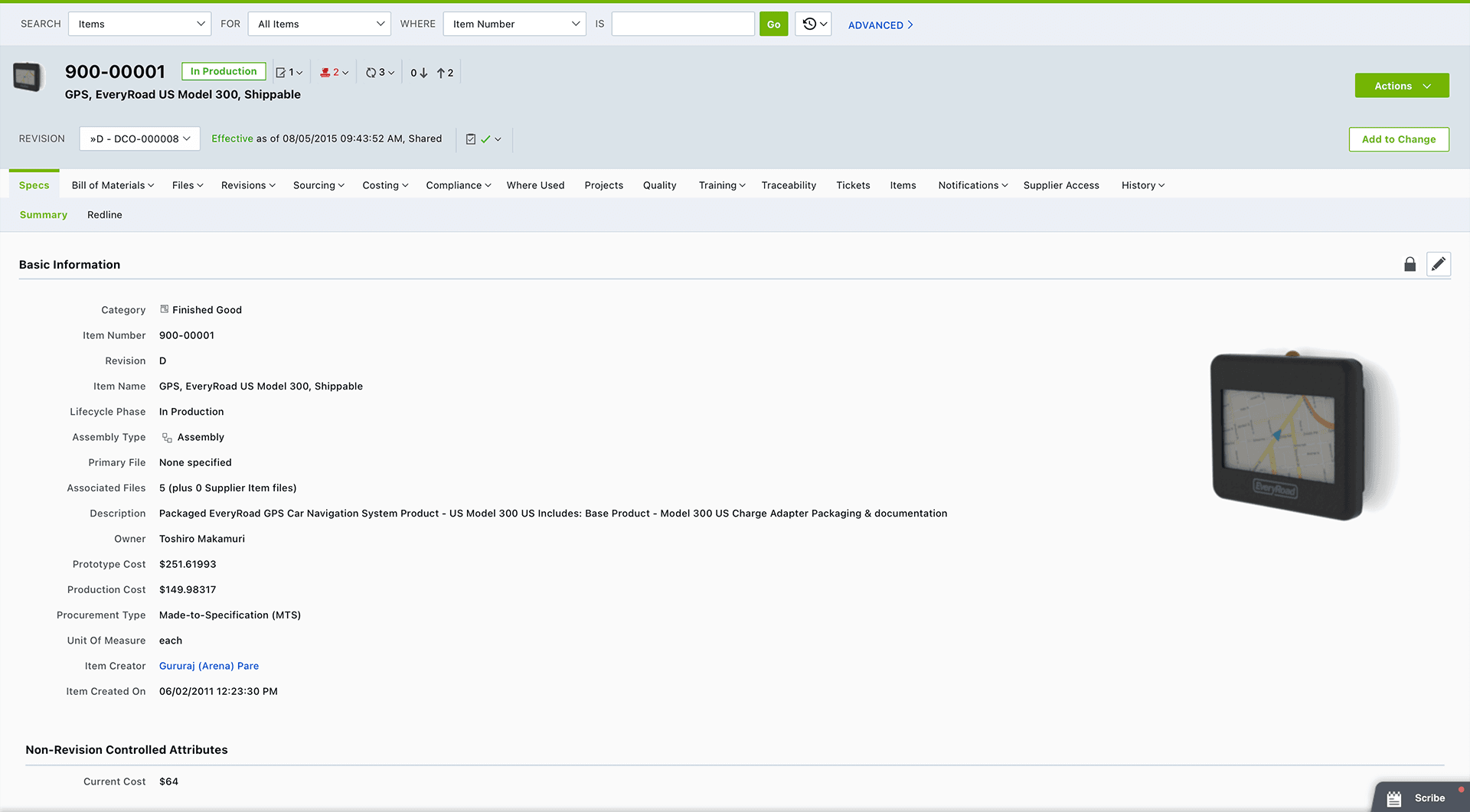Open the Projects tab
The image size is (1470, 812).
603,185
